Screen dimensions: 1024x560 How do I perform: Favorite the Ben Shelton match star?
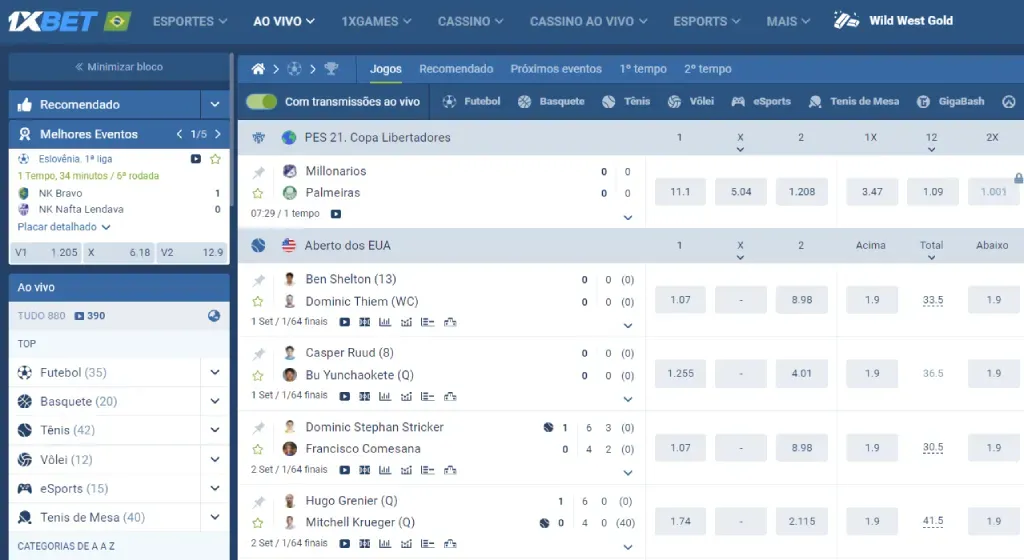tap(257, 302)
